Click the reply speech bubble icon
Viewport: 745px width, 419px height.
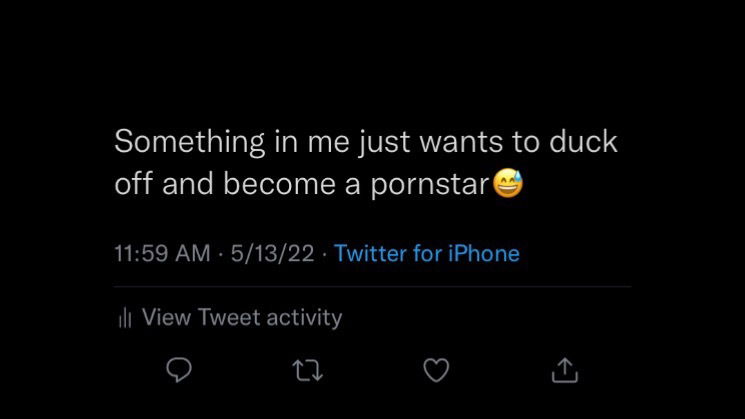[179, 370]
